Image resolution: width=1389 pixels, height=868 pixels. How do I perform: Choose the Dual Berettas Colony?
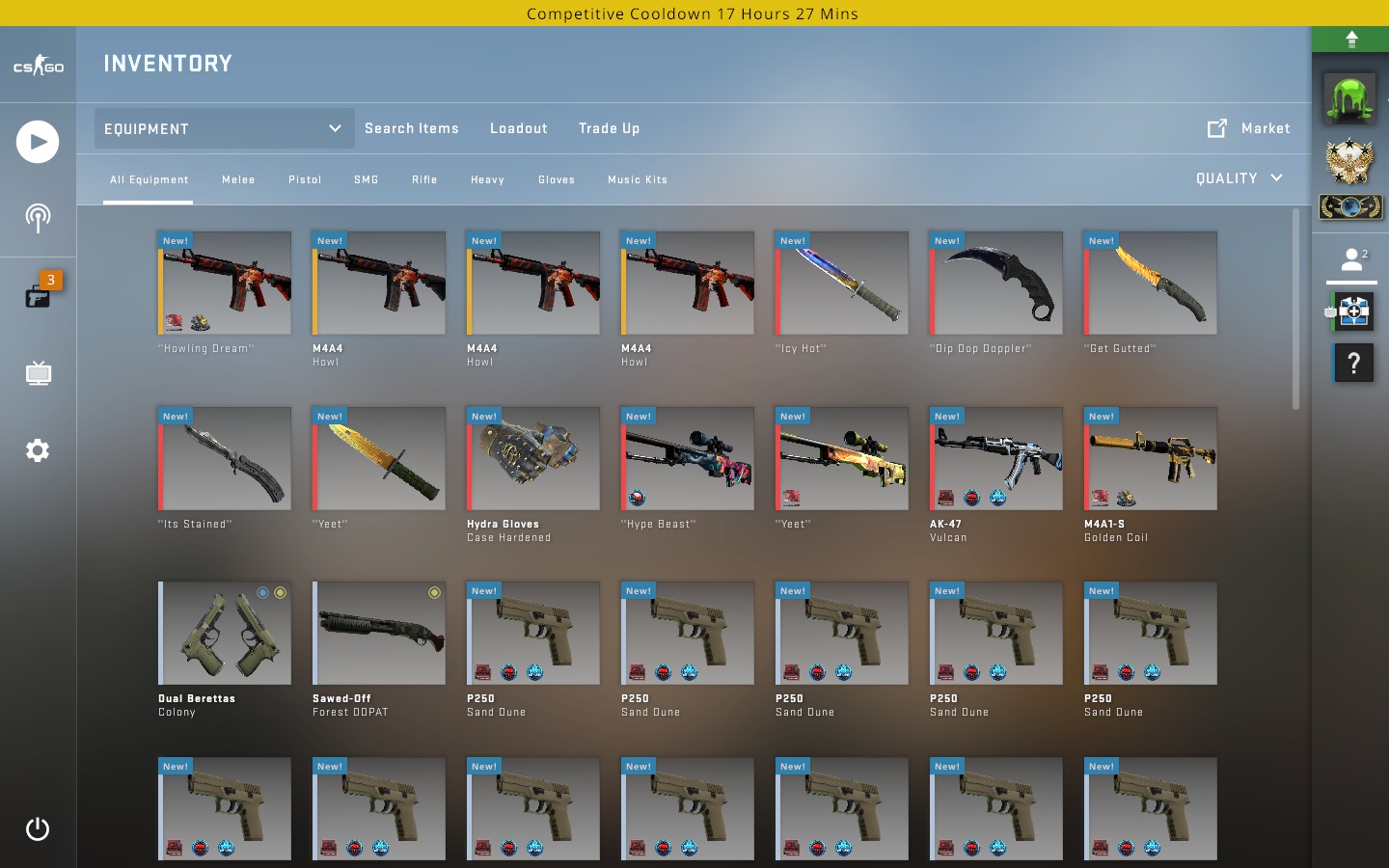click(225, 633)
